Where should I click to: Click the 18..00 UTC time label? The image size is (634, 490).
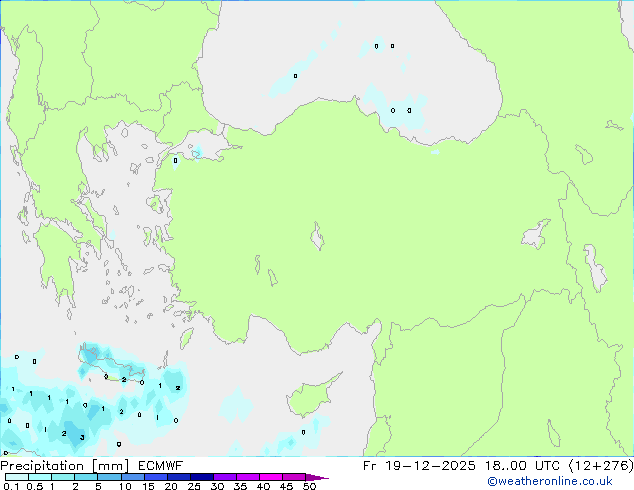pos(522,466)
